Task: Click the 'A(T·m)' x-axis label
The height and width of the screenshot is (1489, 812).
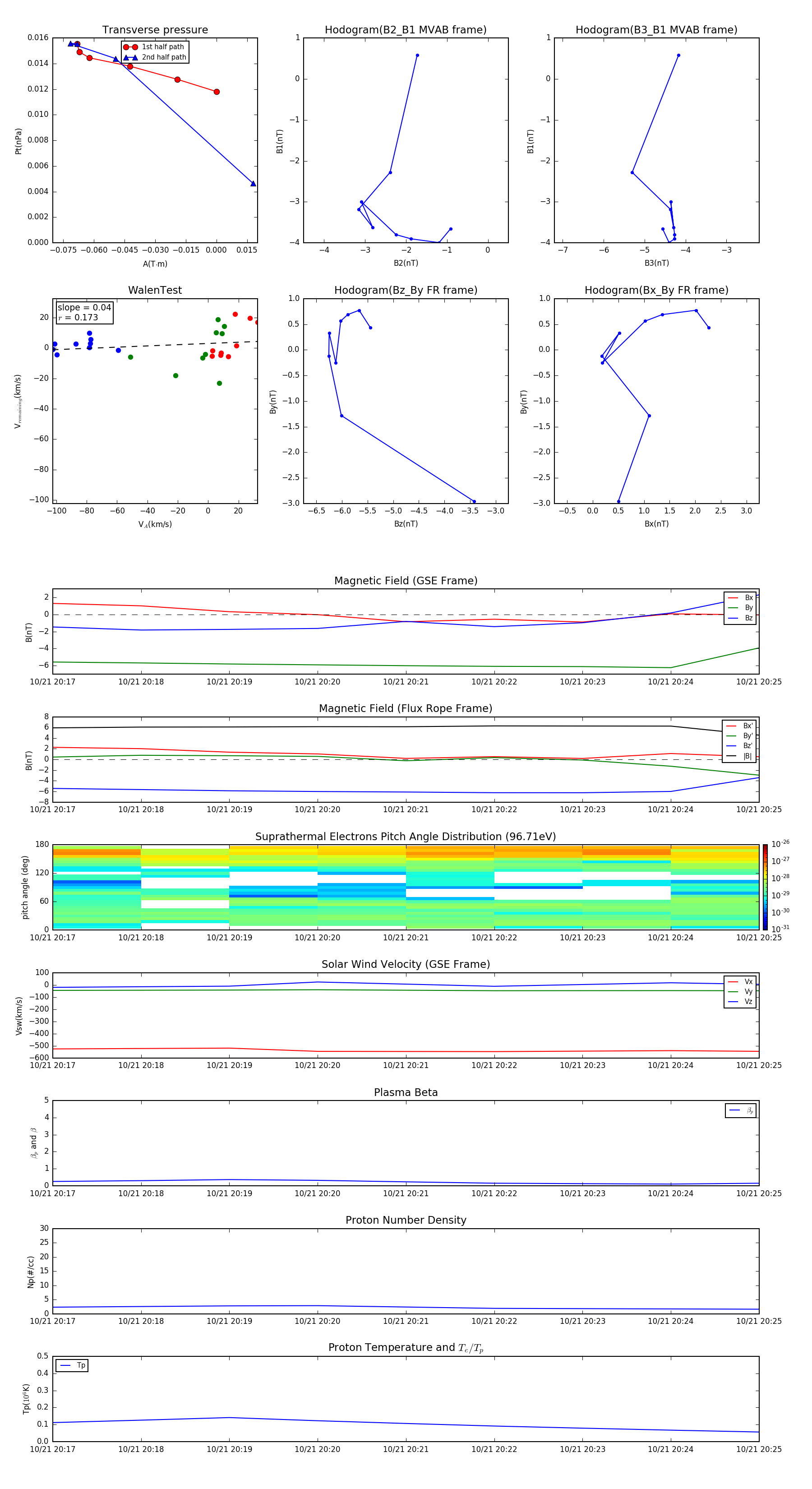Action: click(155, 264)
